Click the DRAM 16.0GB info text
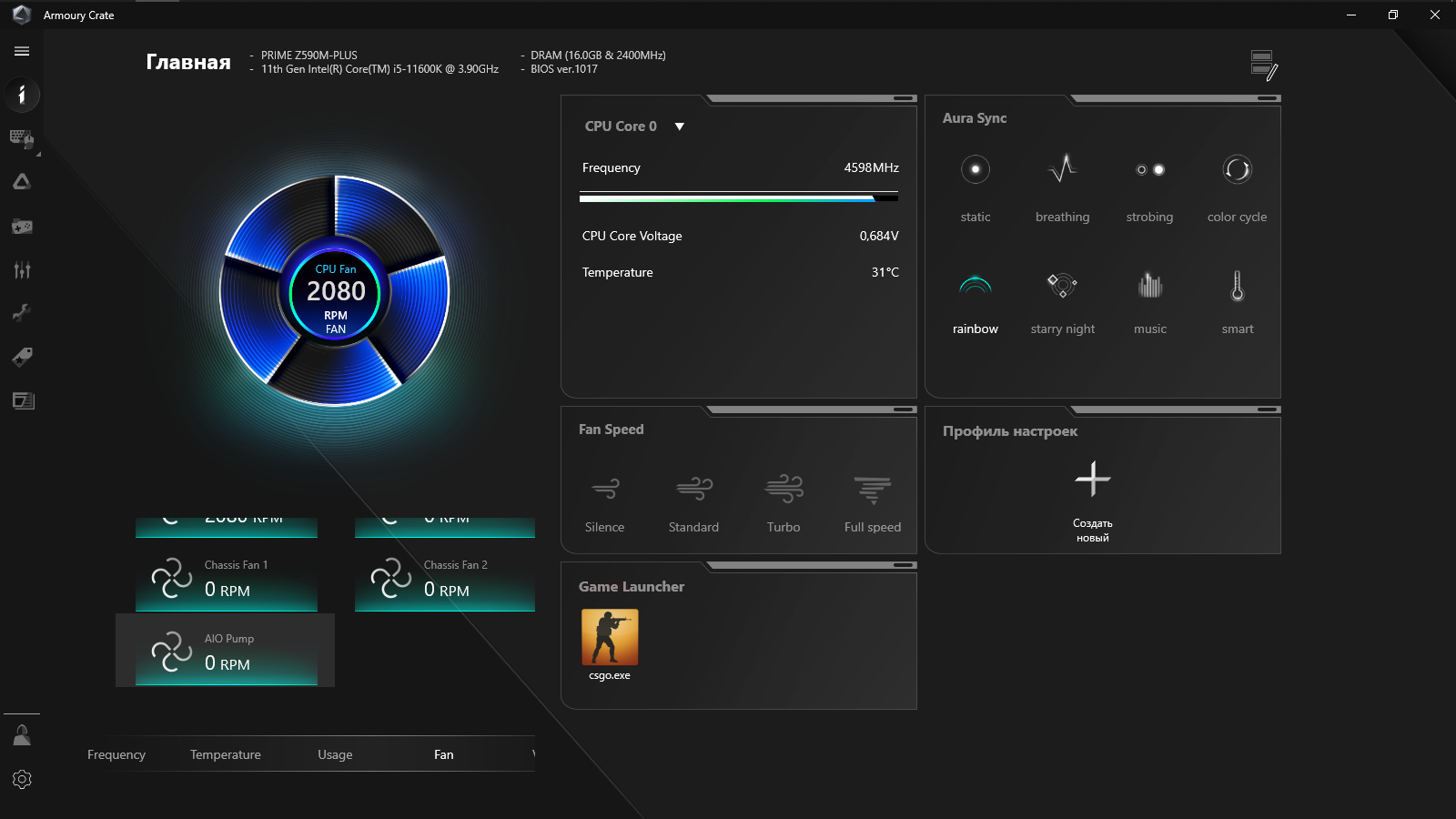The width and height of the screenshot is (1456, 819). click(598, 56)
